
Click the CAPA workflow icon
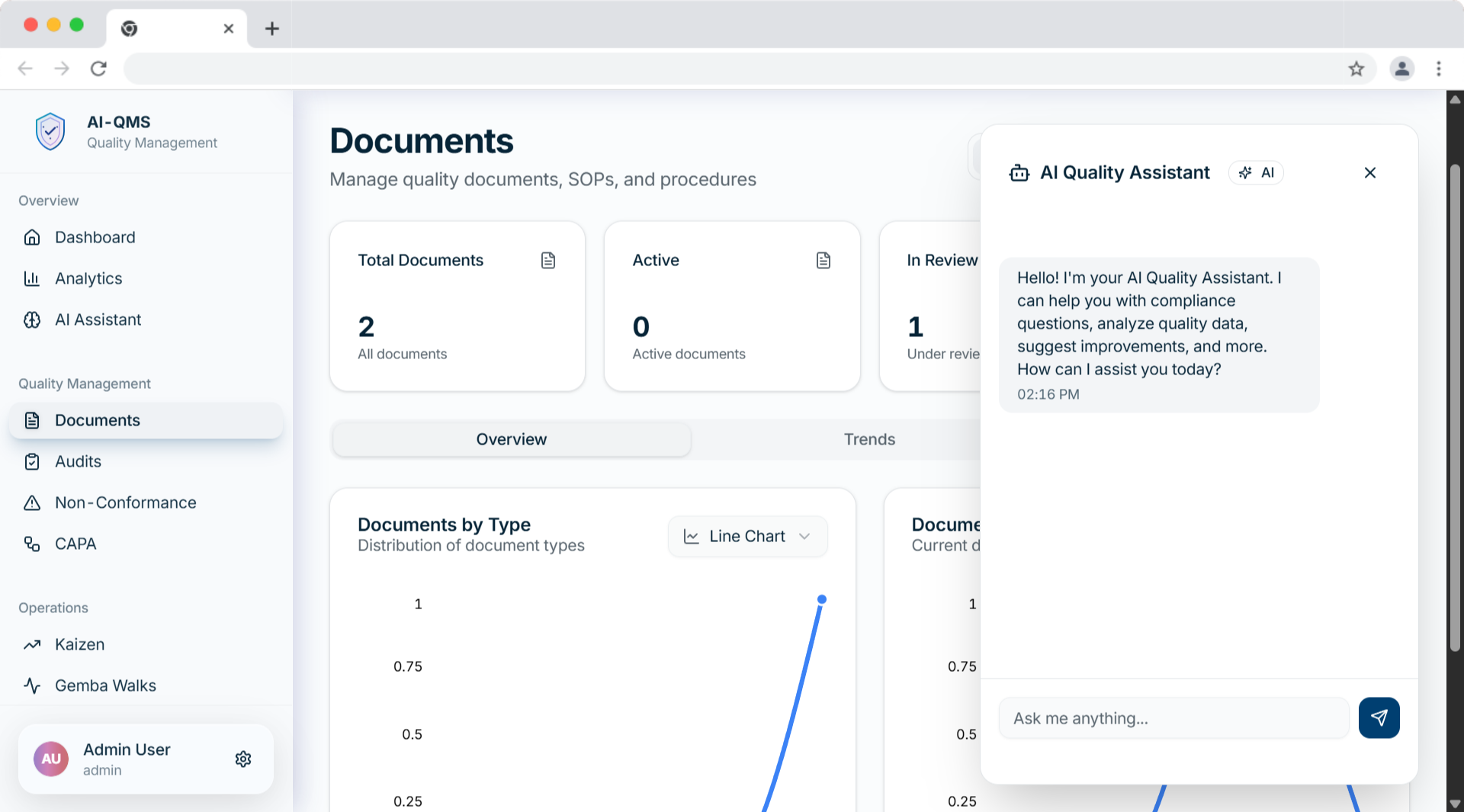(32, 544)
